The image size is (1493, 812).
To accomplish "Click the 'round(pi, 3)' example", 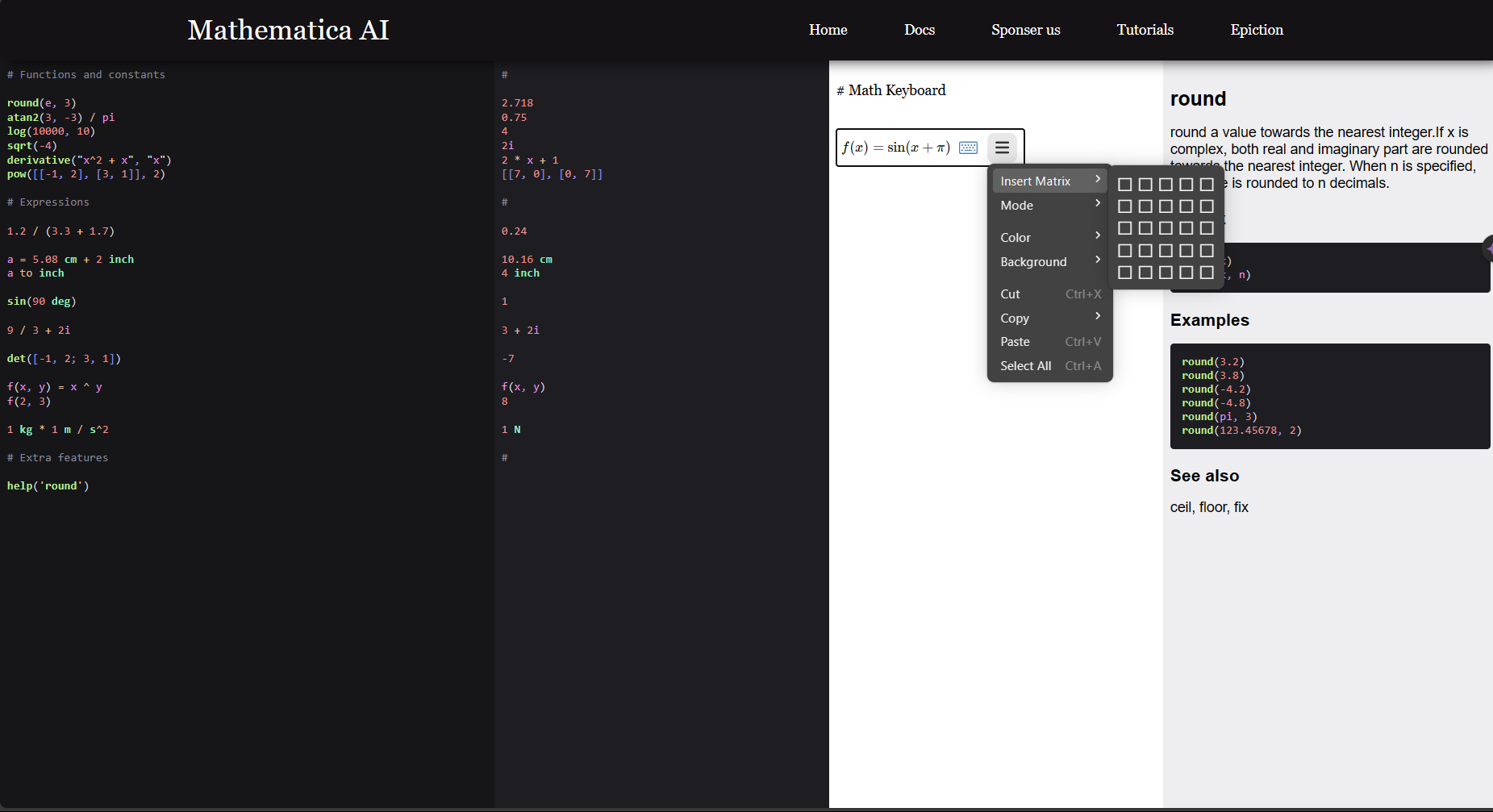I will [1219, 417].
